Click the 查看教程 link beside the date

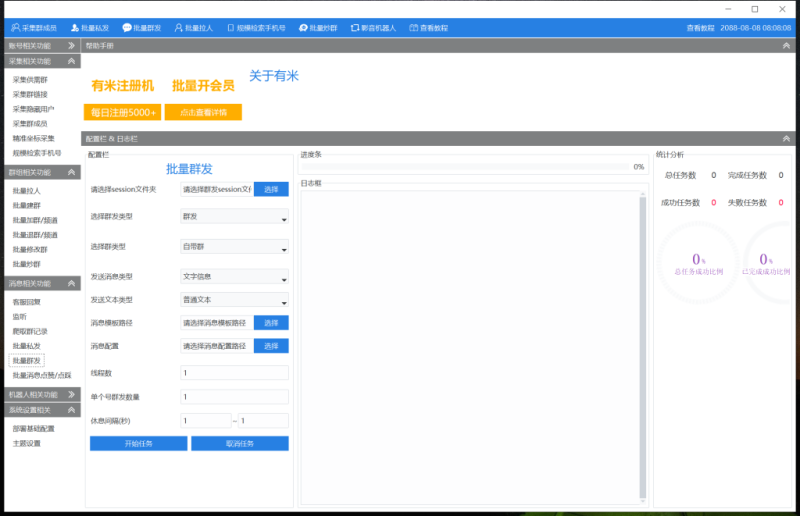[x=700, y=28]
